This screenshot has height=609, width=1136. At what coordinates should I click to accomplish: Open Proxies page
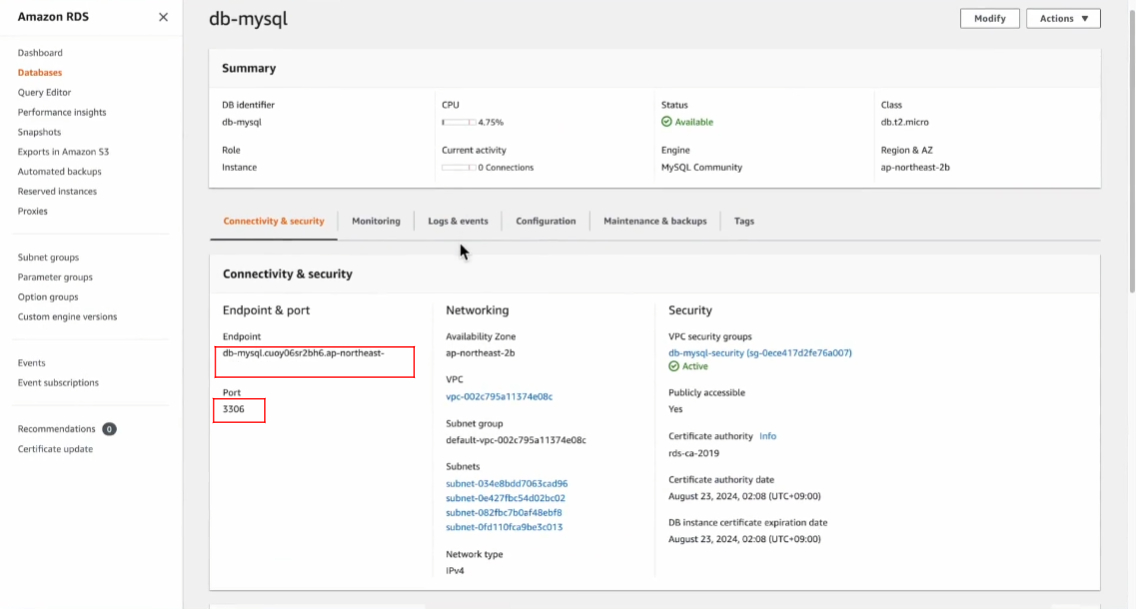pyautogui.click(x=33, y=211)
